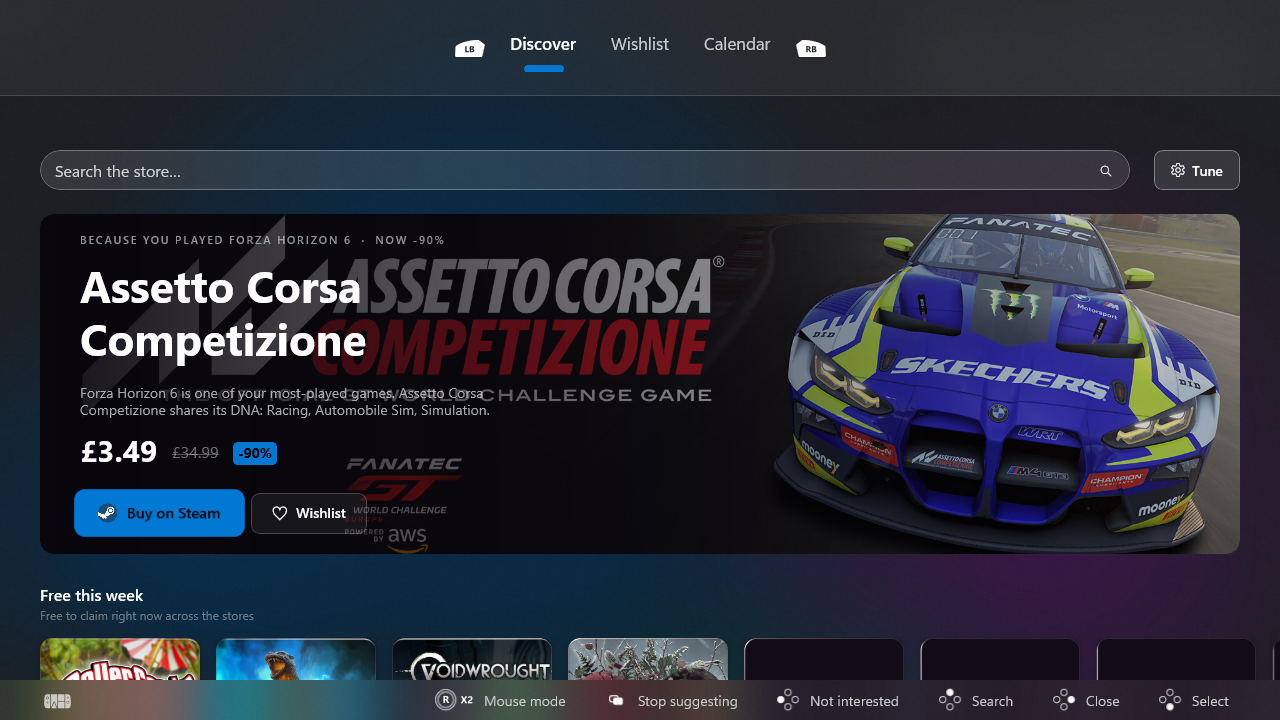Click the view-button icon beside Stop suggesting
This screenshot has width=1280, height=720.
click(617, 701)
